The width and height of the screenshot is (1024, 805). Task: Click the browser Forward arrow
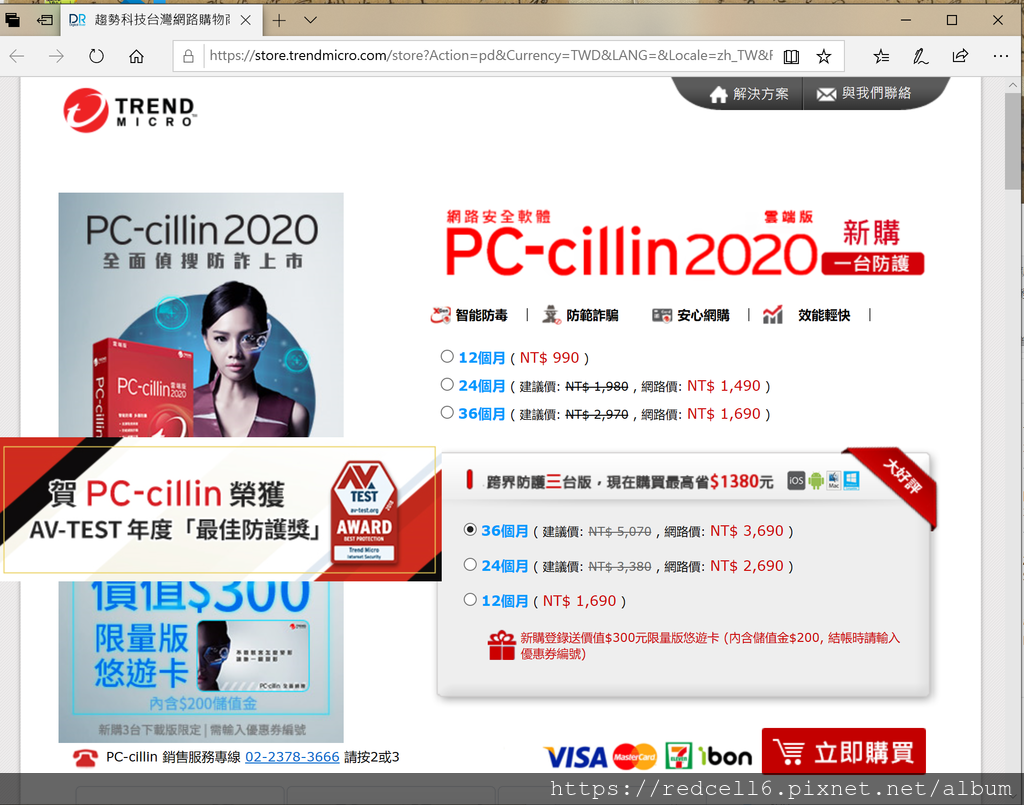tap(56, 56)
